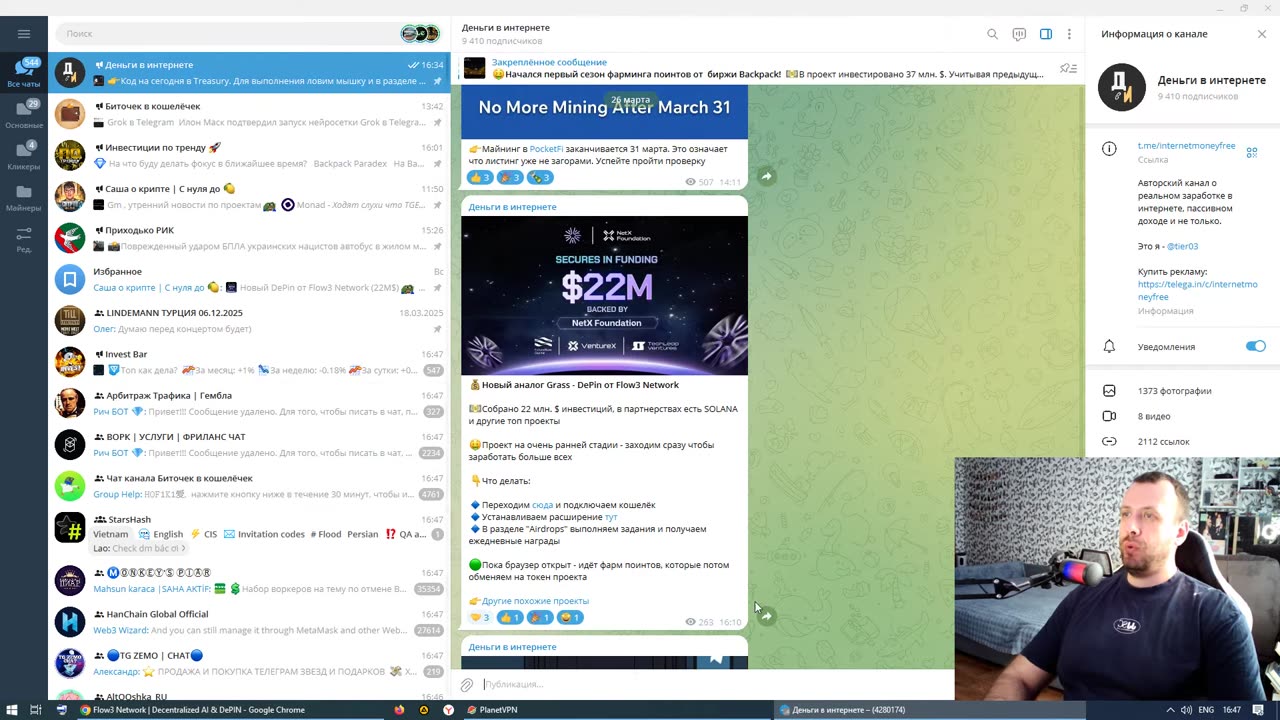Open the 'Кликеры' chat folder
1280x720 pixels.
point(24,156)
